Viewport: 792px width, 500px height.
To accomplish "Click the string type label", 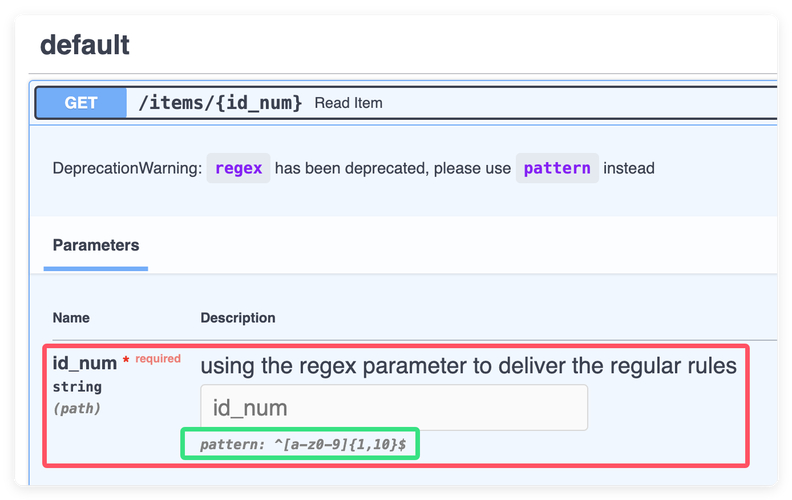I will pyautogui.click(x=77, y=387).
